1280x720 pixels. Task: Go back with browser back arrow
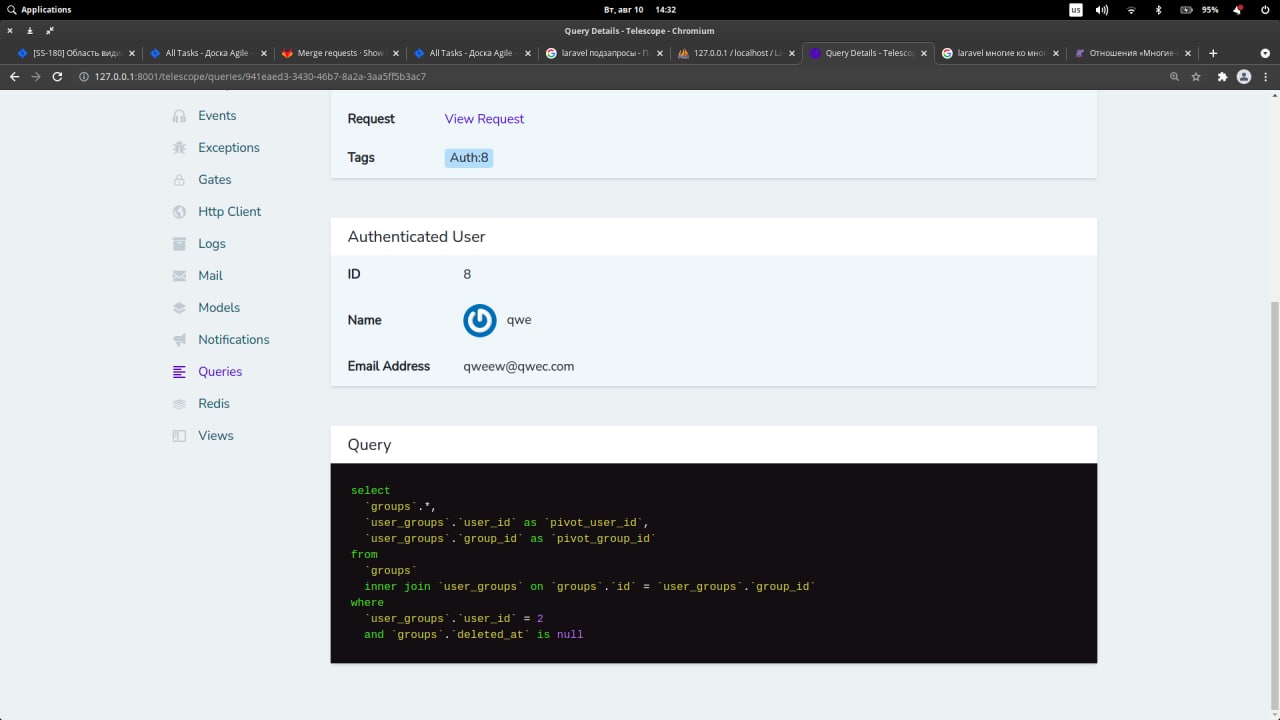point(14,76)
